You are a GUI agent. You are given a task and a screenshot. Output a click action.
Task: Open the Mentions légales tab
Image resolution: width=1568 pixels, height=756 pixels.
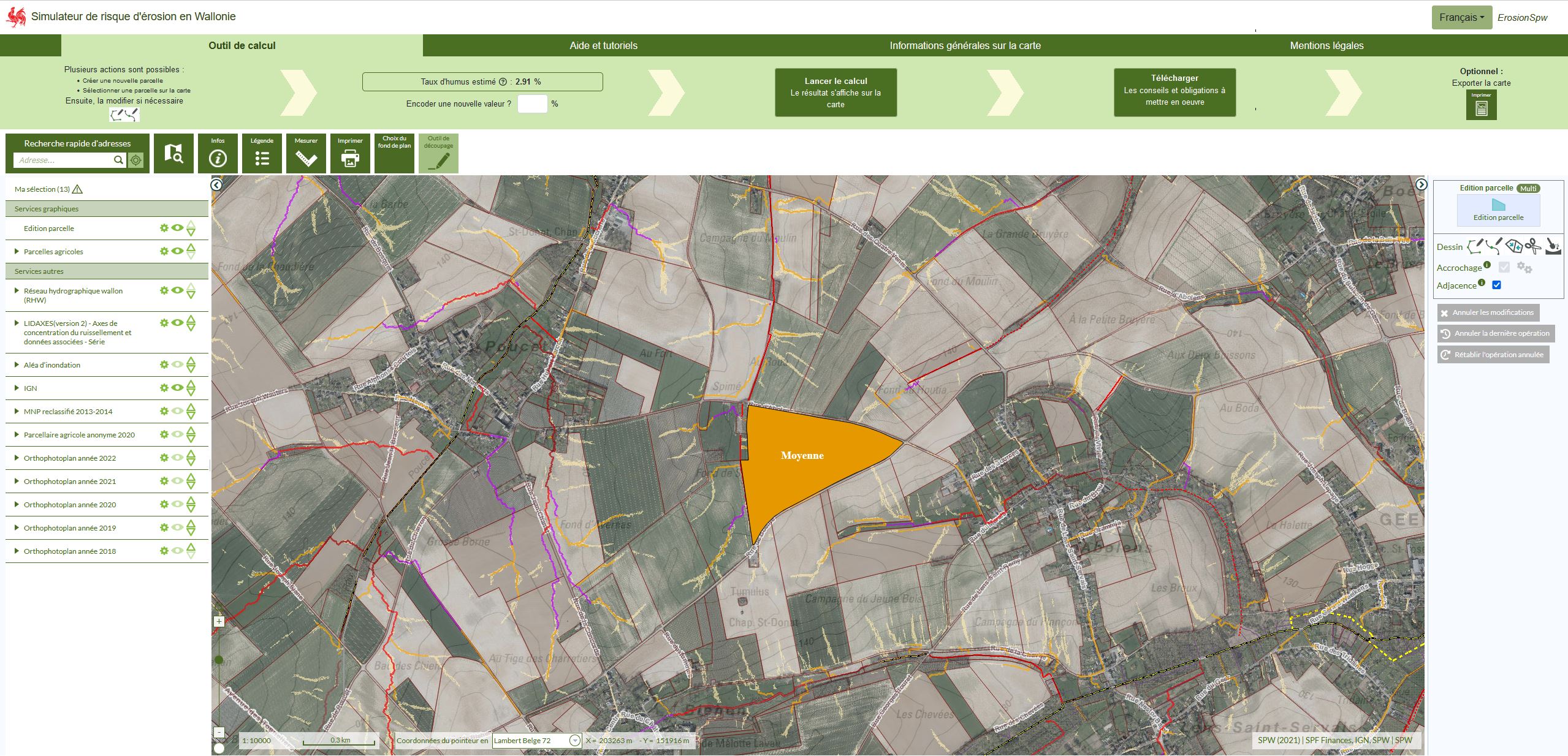(x=1327, y=45)
